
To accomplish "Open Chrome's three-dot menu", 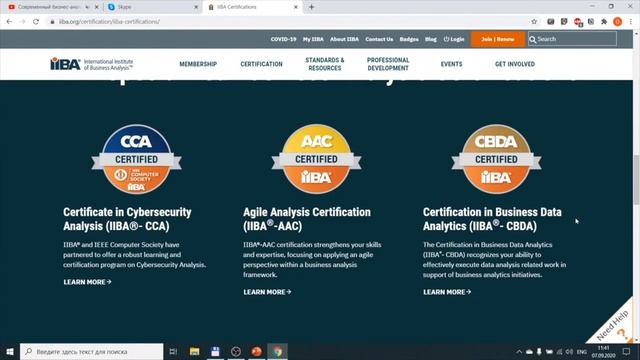I will click(631, 22).
